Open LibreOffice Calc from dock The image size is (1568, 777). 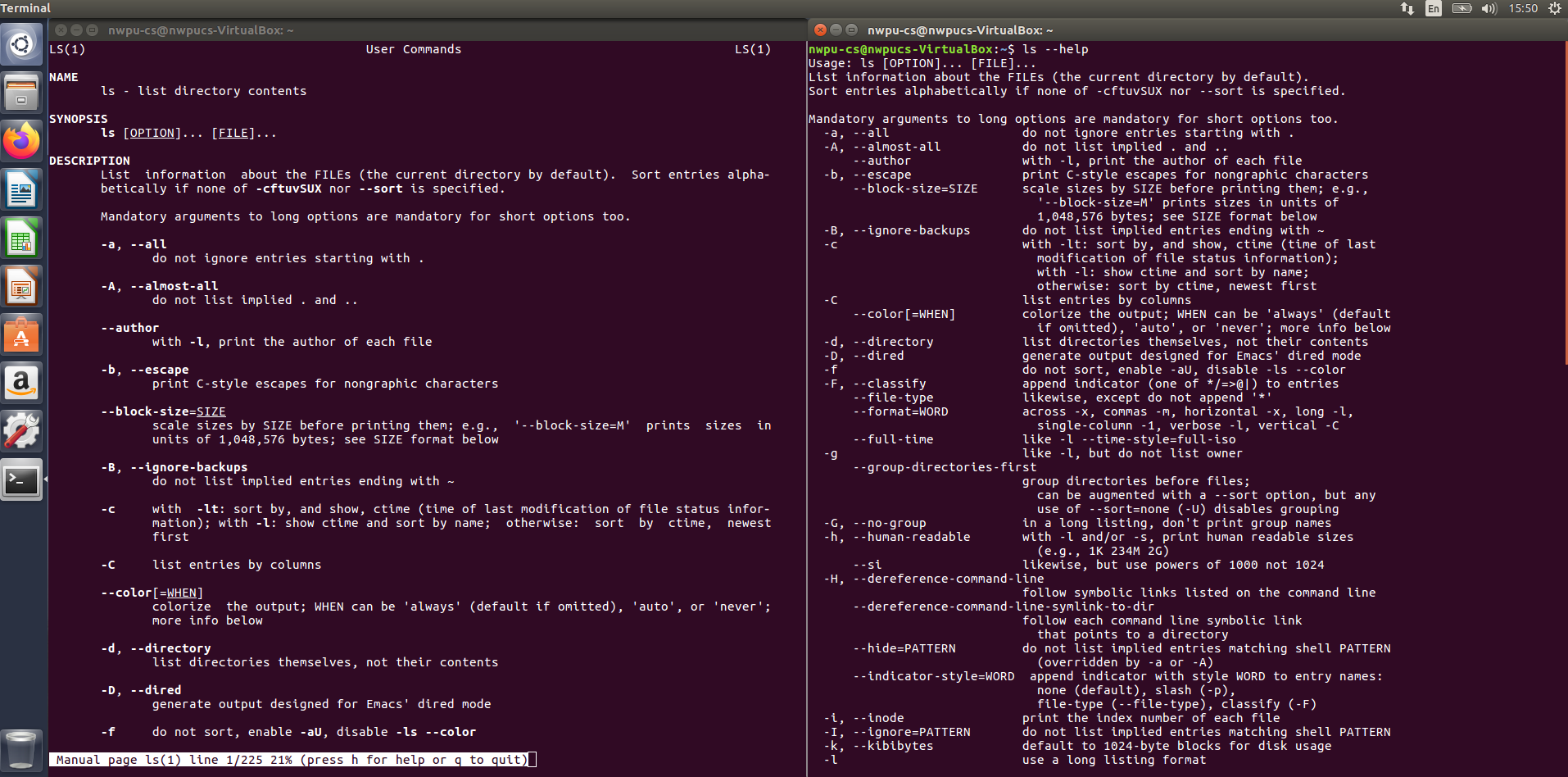pos(22,238)
